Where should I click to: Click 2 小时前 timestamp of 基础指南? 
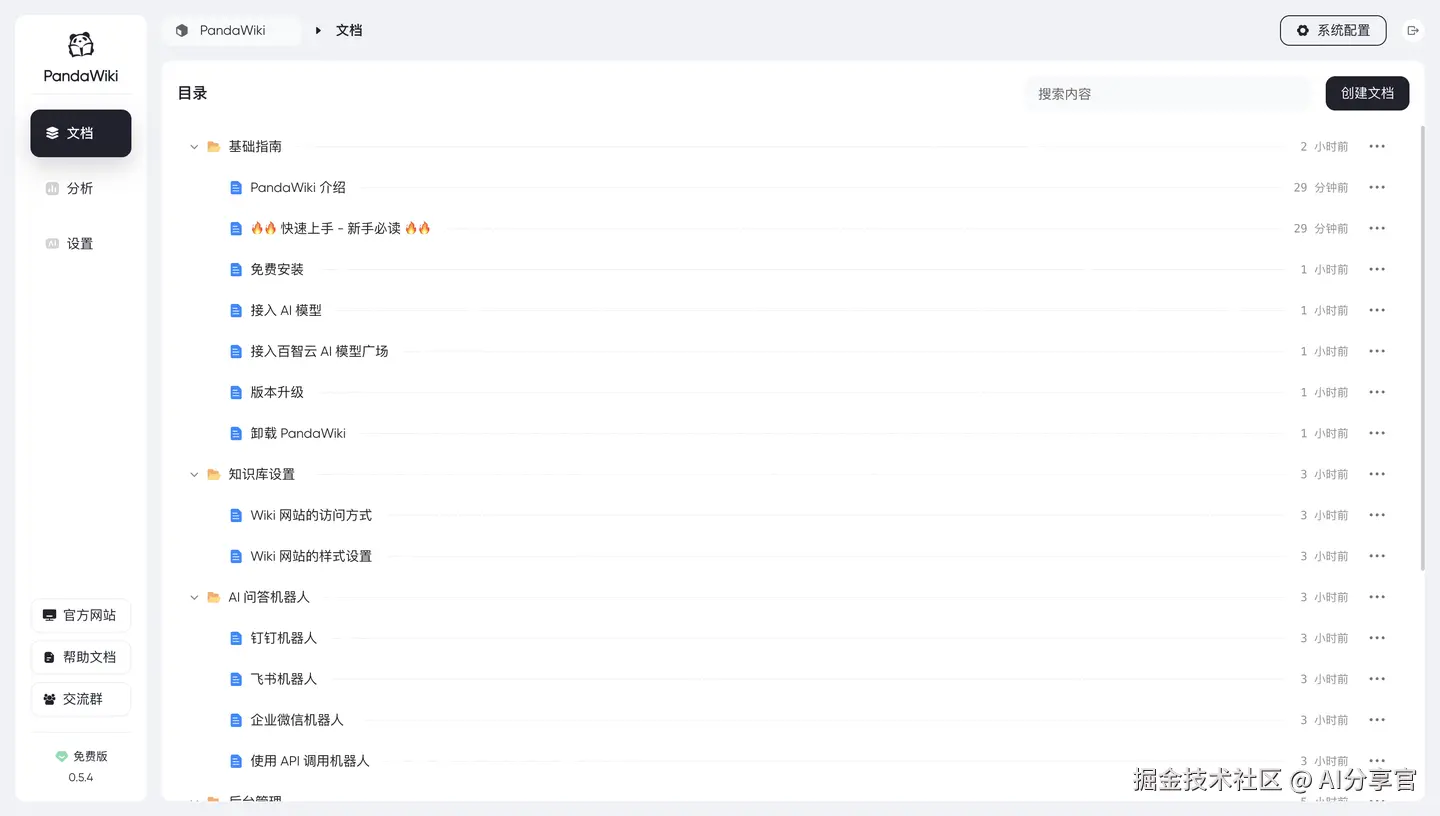point(1324,147)
